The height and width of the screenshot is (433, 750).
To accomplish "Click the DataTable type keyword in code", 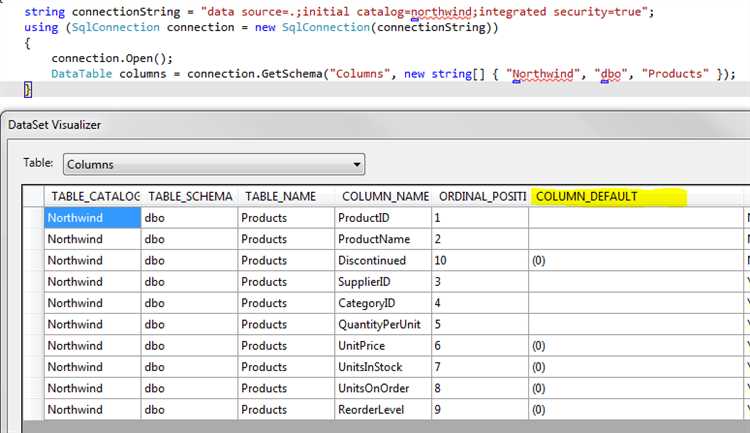I will [81, 74].
